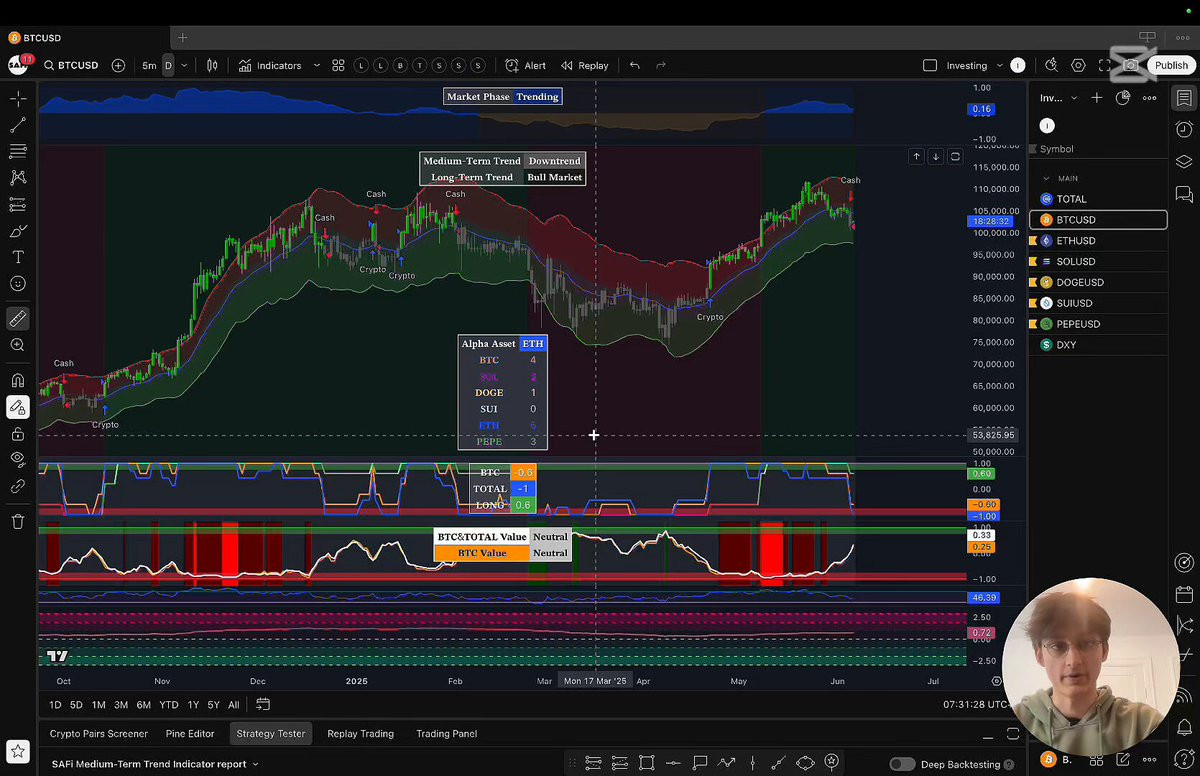Toggle the Deep Backtesting switch
Image resolution: width=1200 pixels, height=776 pixels.
(902, 764)
